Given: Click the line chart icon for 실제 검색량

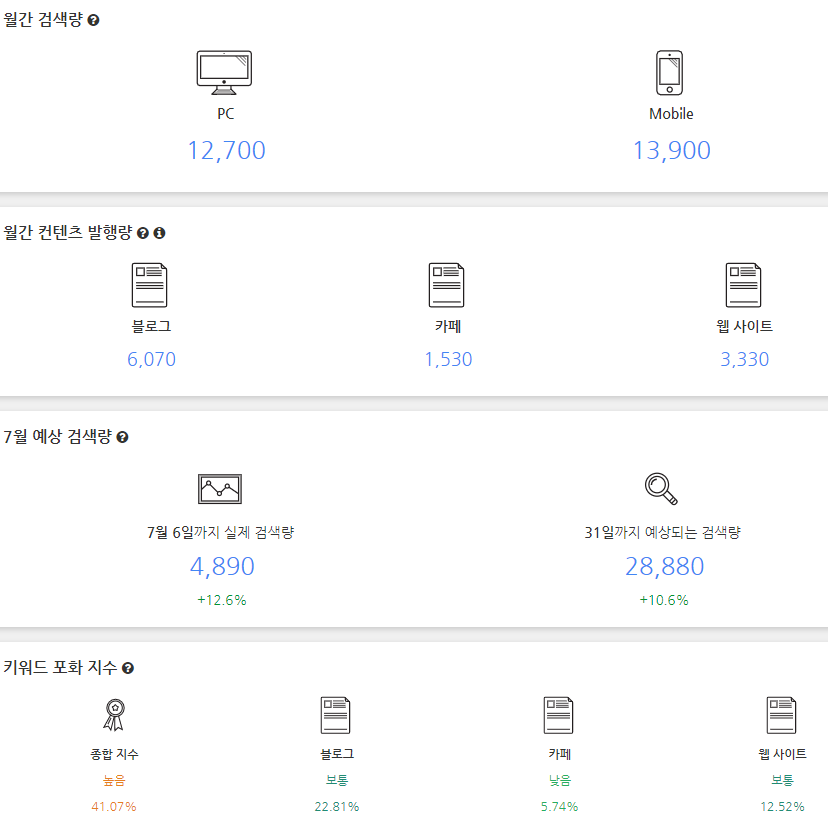Looking at the screenshot, I should [220, 489].
